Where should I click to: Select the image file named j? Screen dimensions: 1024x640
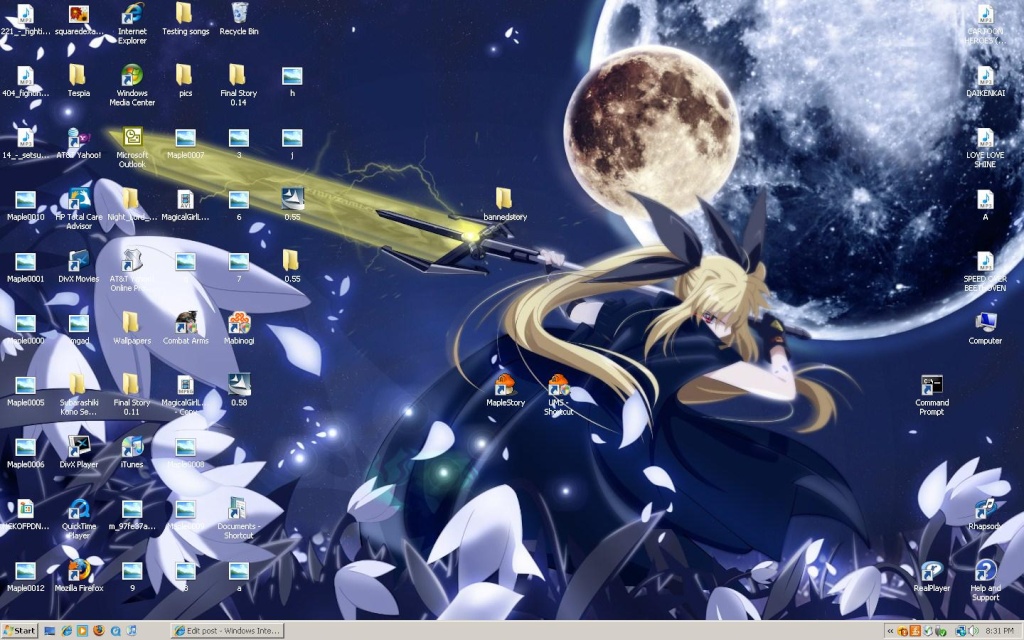tap(292, 143)
